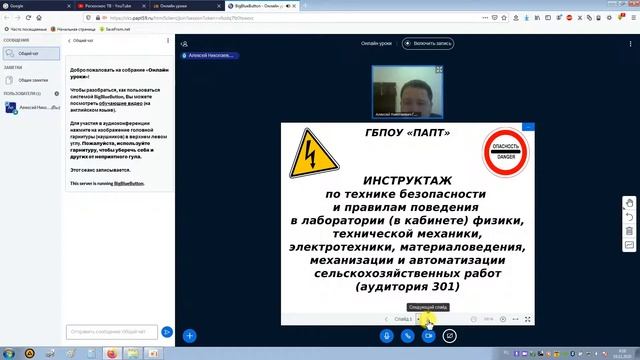This screenshot has height=360, width=640.
Task: Open the 'Часто посещаемые' bookmark folder
Action: coord(26,29)
